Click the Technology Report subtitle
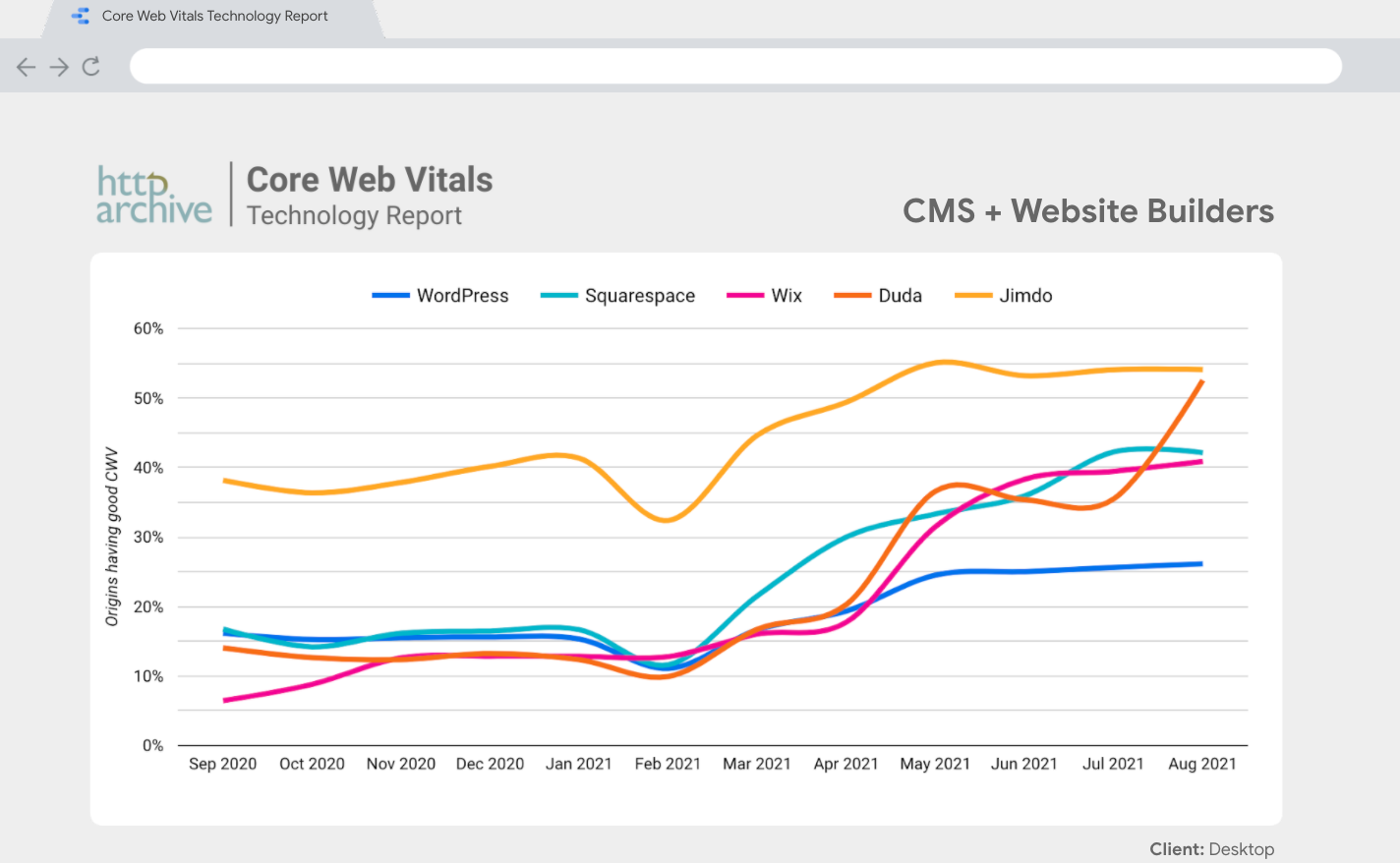Screen dimensions: 1400x863 354,215
